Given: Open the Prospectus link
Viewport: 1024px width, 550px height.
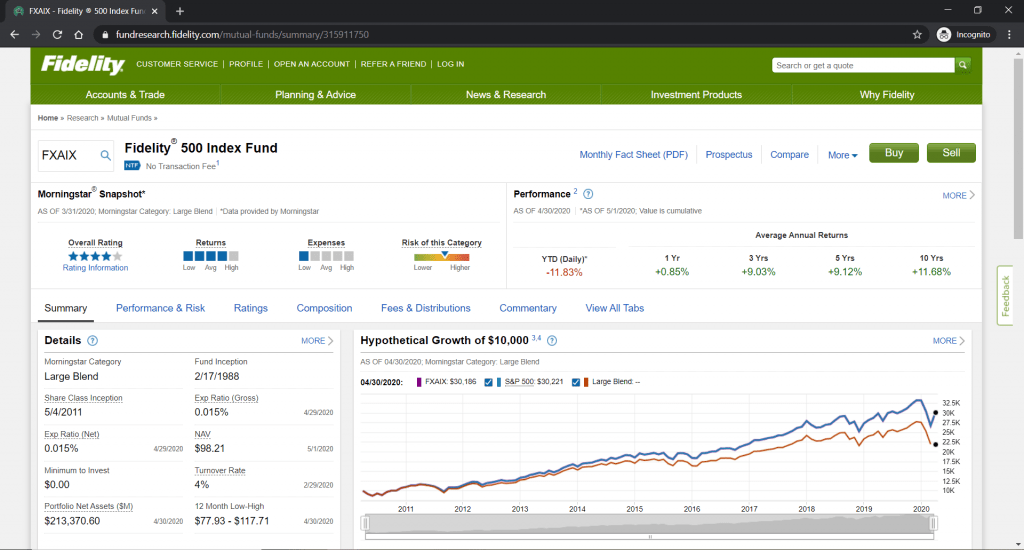Looking at the screenshot, I should pos(729,155).
